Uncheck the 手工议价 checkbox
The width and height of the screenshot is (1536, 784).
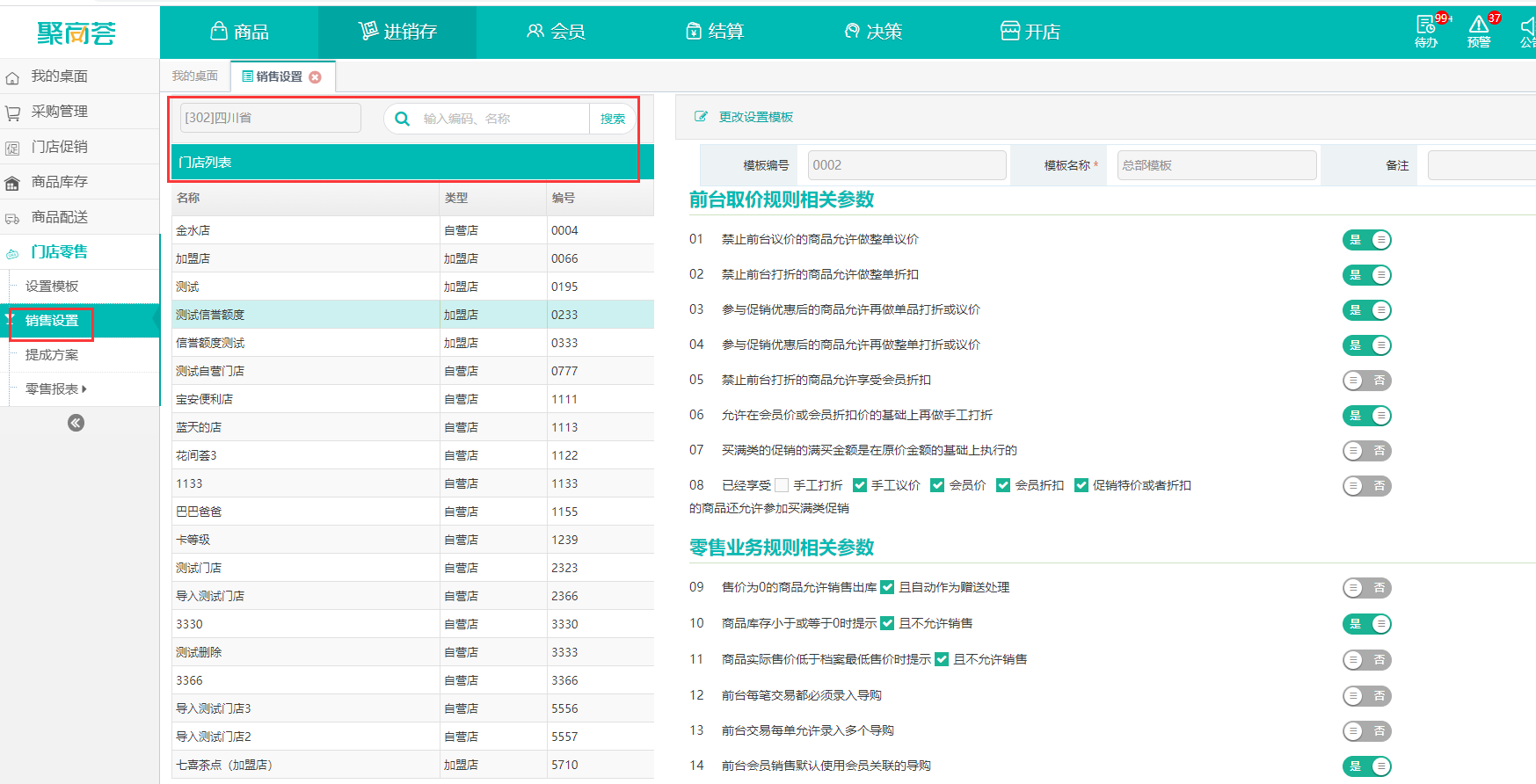coord(860,485)
